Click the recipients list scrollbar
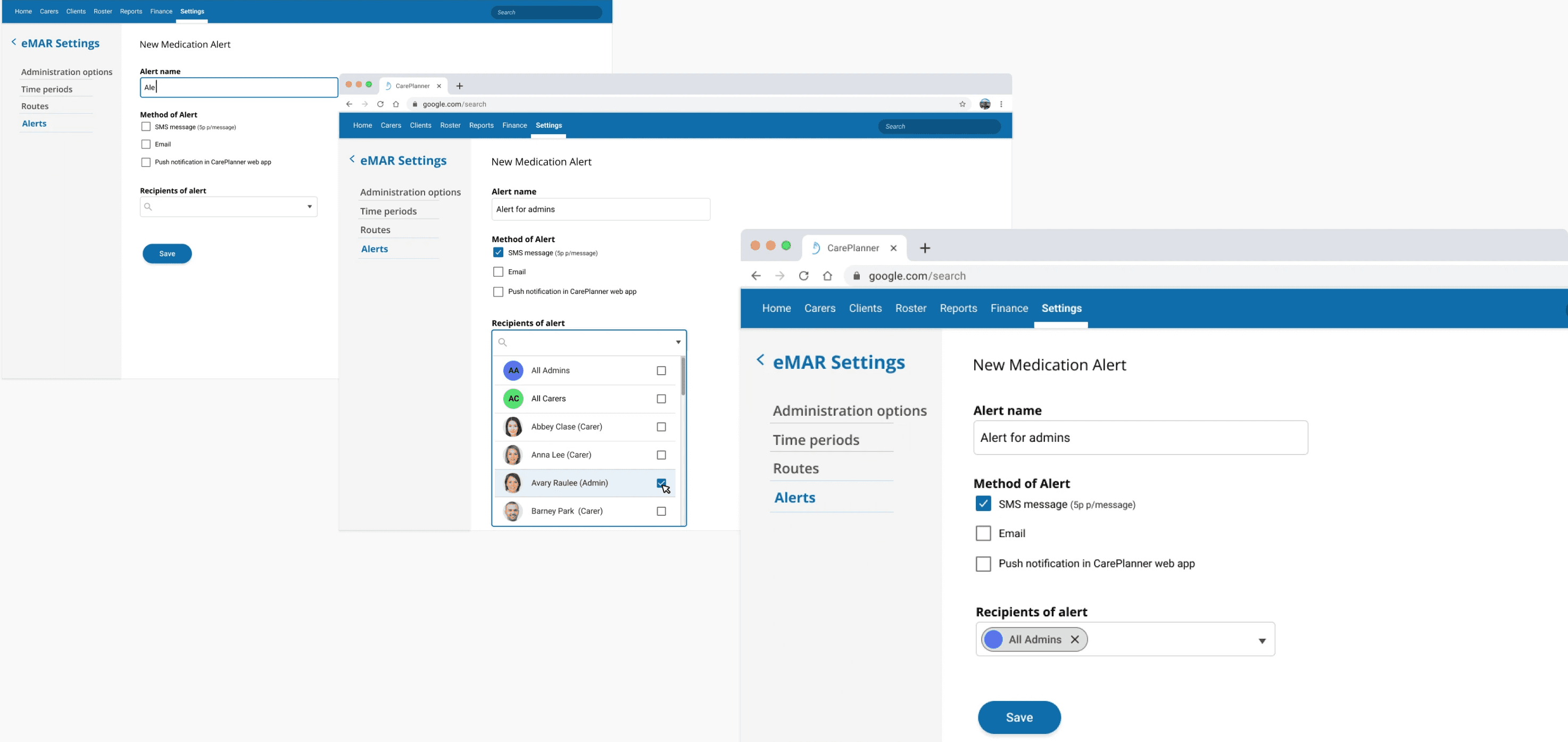The image size is (1568, 742). click(683, 376)
